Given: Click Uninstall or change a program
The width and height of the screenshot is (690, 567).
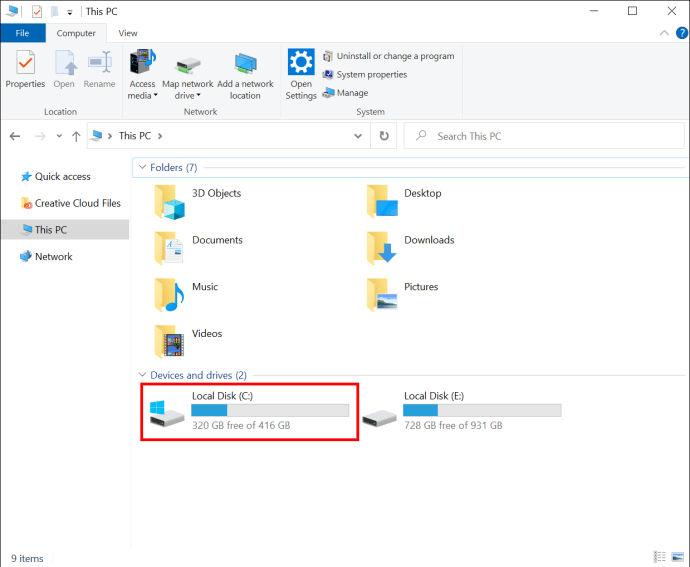Looking at the screenshot, I should click(388, 56).
